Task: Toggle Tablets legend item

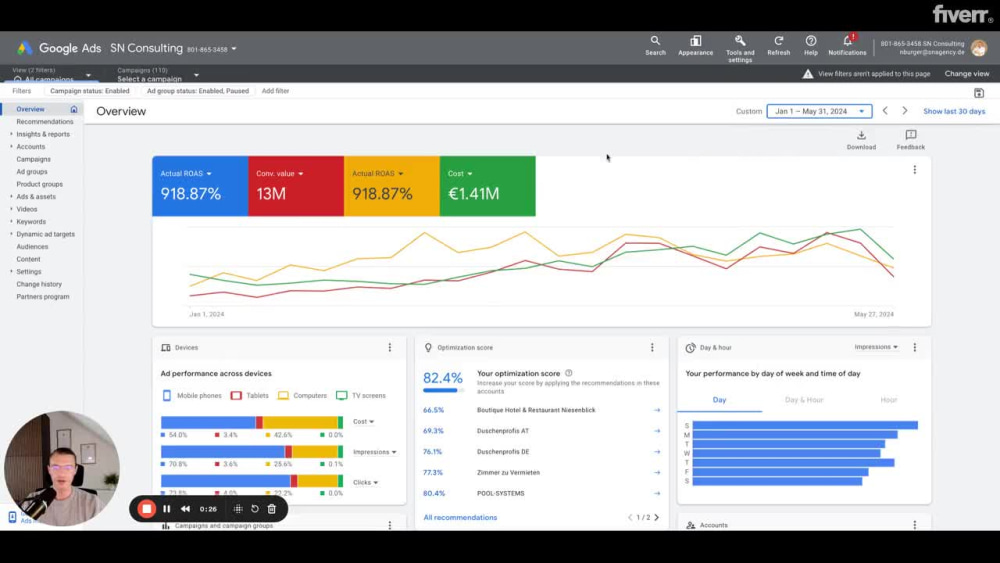Action: click(x=250, y=395)
